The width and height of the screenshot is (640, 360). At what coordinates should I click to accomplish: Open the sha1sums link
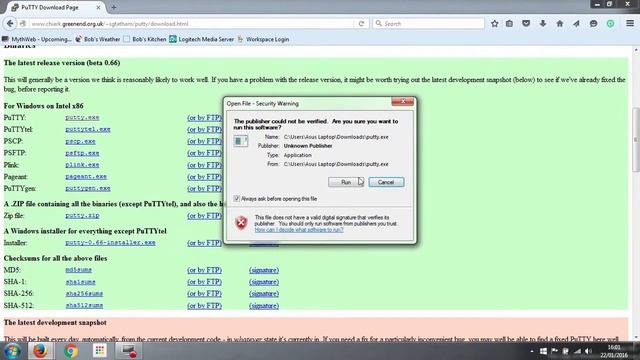80,282
